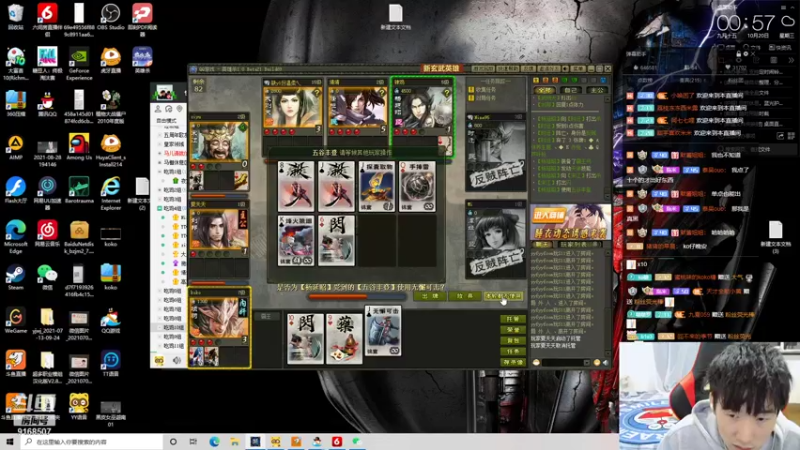The height and width of the screenshot is (450, 800).
Task: Launch GeForce Experience from the desktop
Action: click(79, 64)
